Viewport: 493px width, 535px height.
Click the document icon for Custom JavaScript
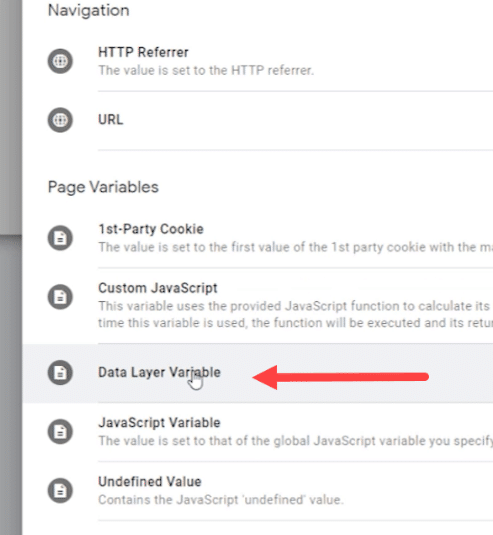[x=60, y=297]
